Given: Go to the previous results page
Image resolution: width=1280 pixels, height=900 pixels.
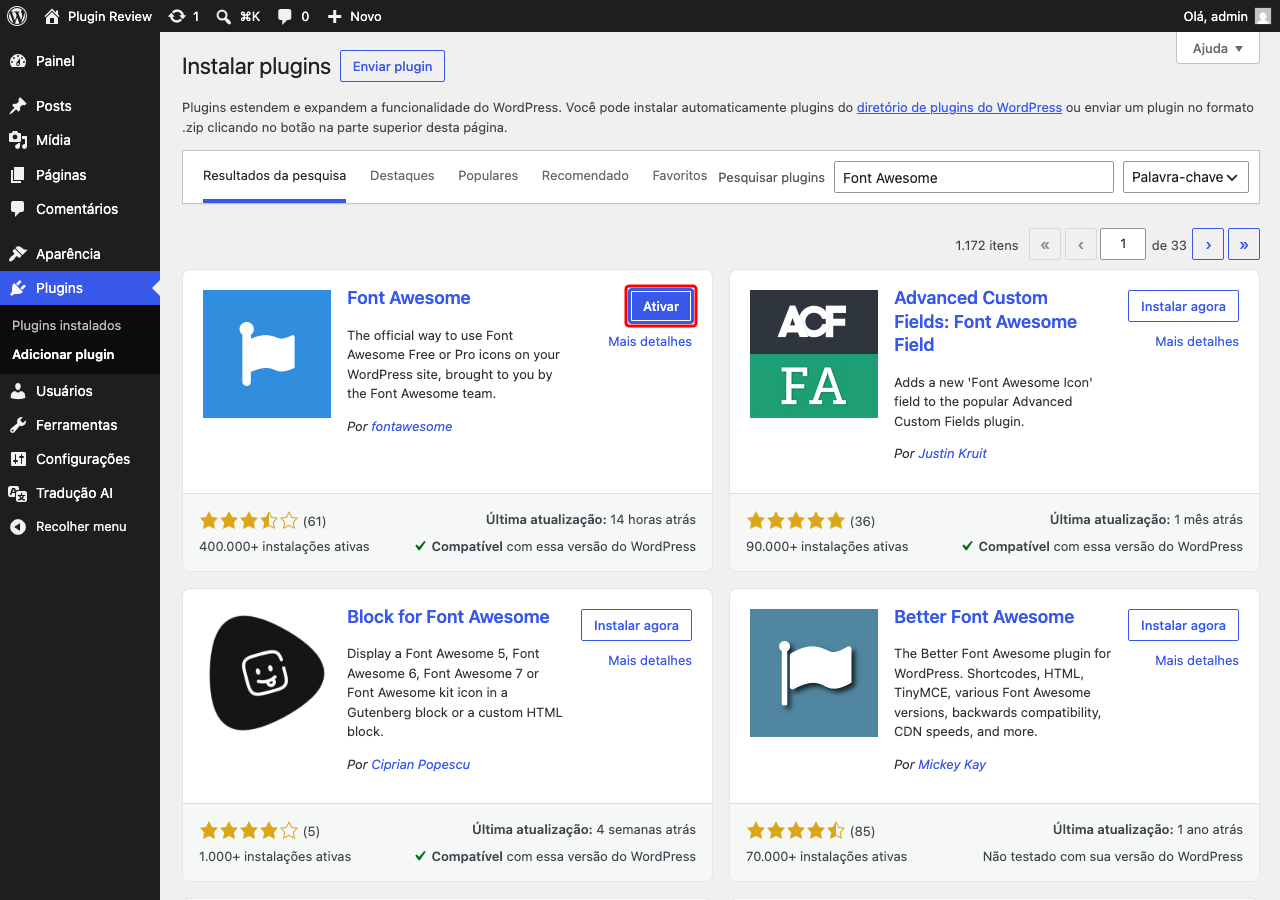Looking at the screenshot, I should point(1081,244).
